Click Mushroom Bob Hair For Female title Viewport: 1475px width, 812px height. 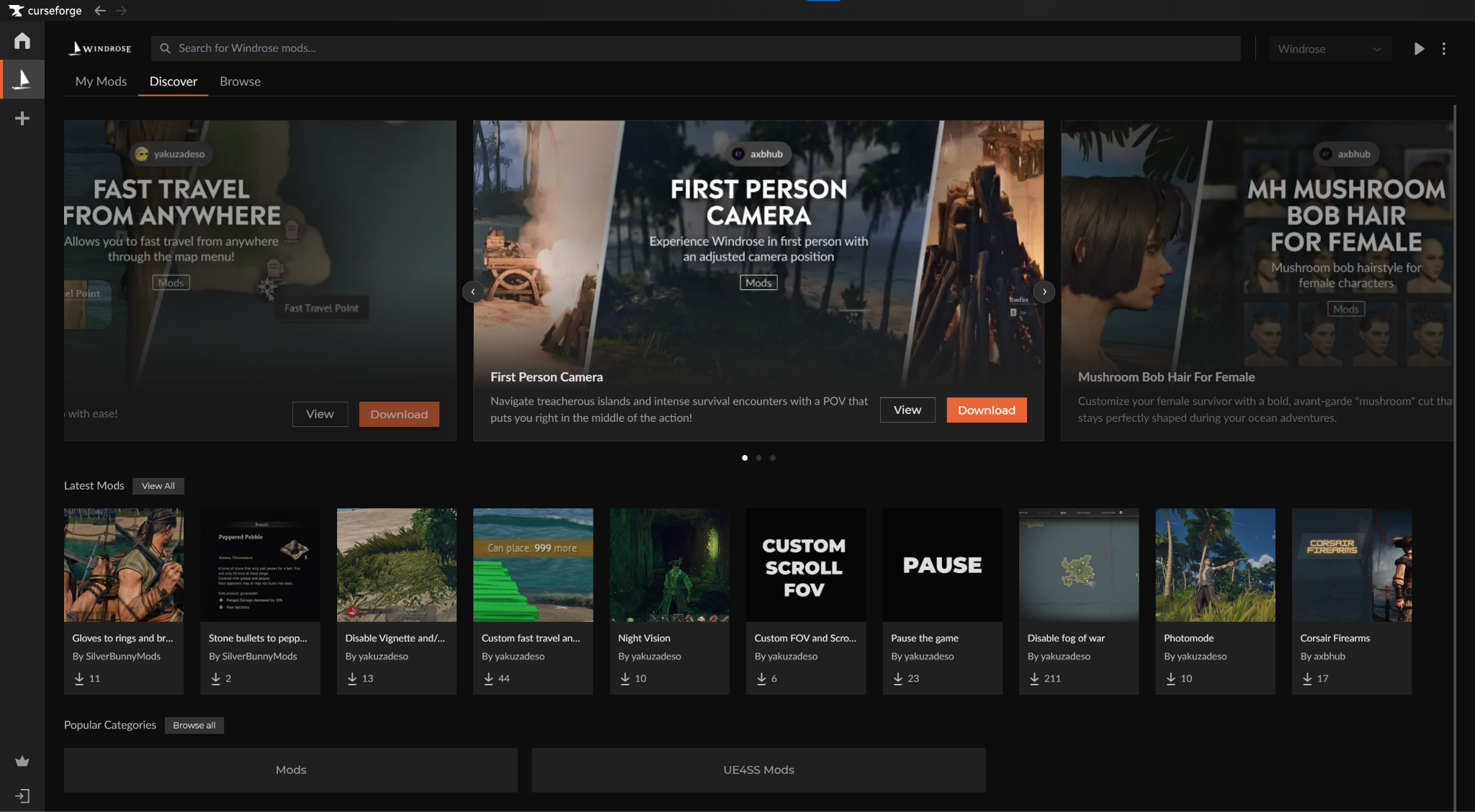tap(1166, 377)
